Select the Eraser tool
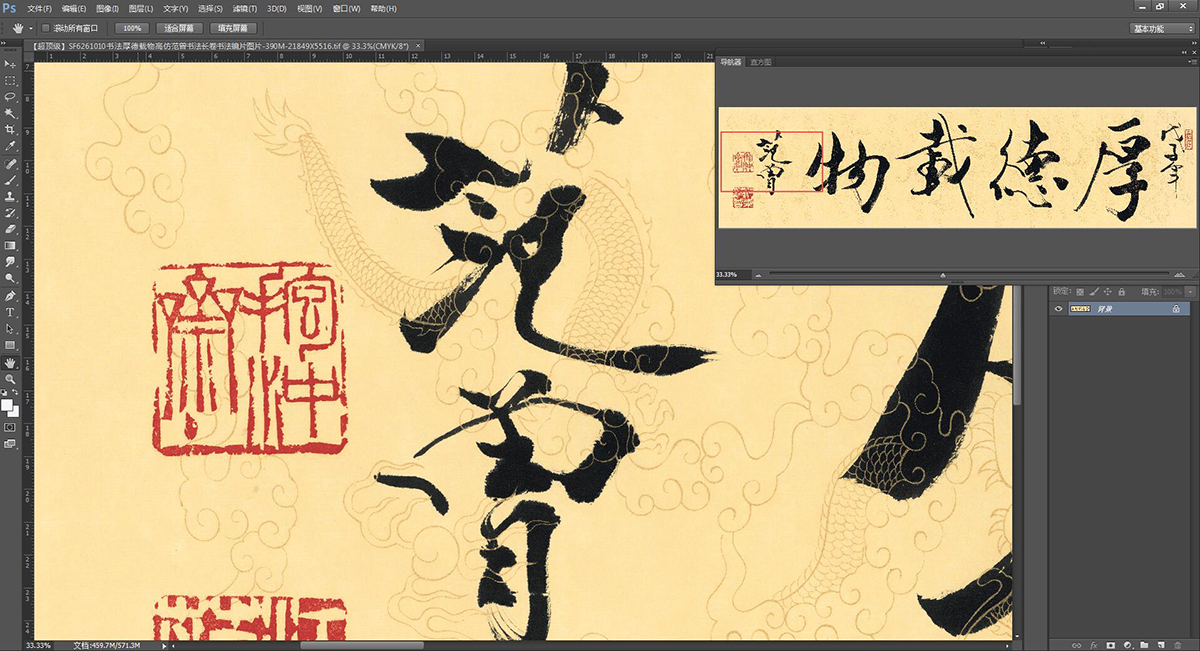 click(x=10, y=229)
